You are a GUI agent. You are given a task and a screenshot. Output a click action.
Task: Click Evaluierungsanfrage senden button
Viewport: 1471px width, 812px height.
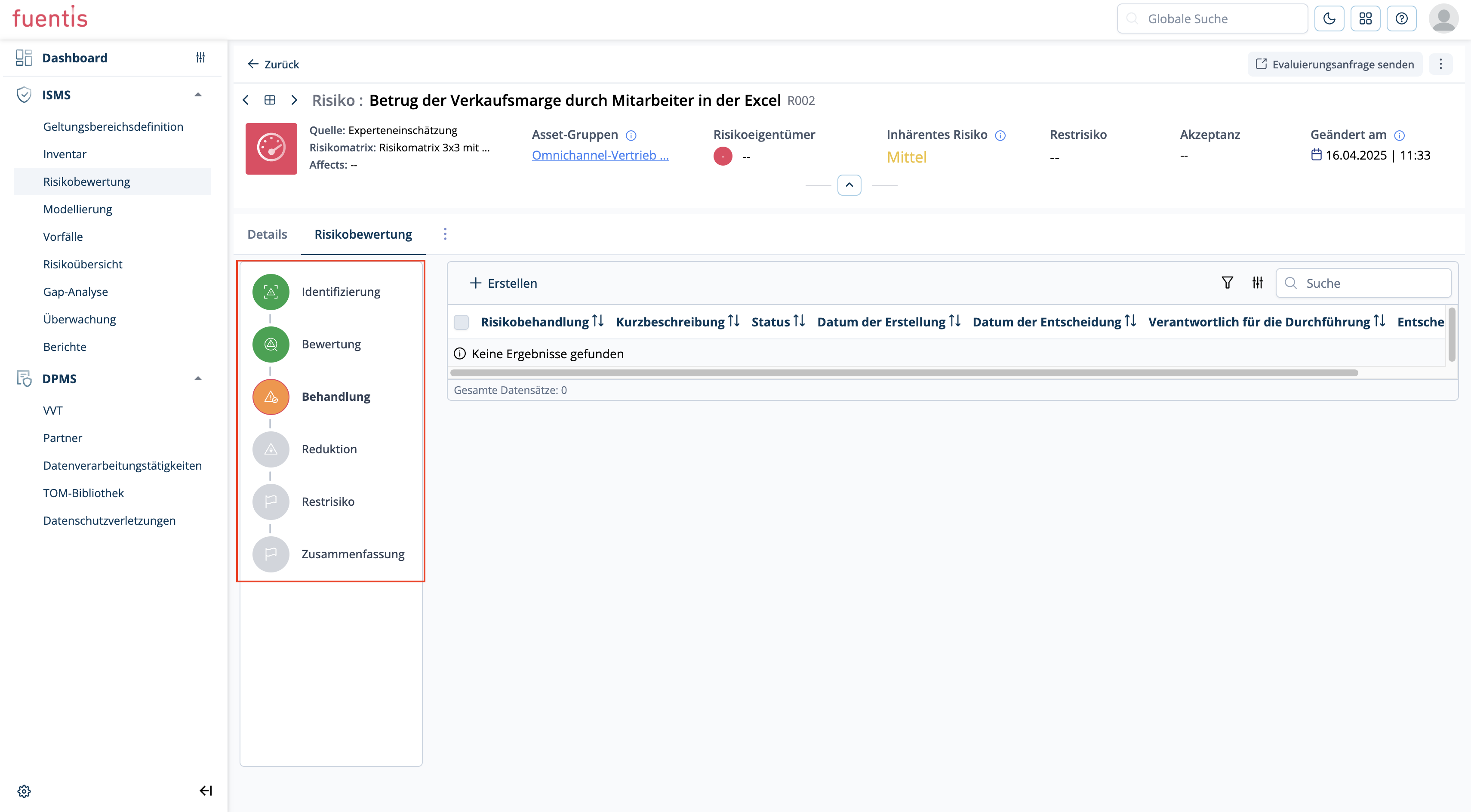point(1335,65)
